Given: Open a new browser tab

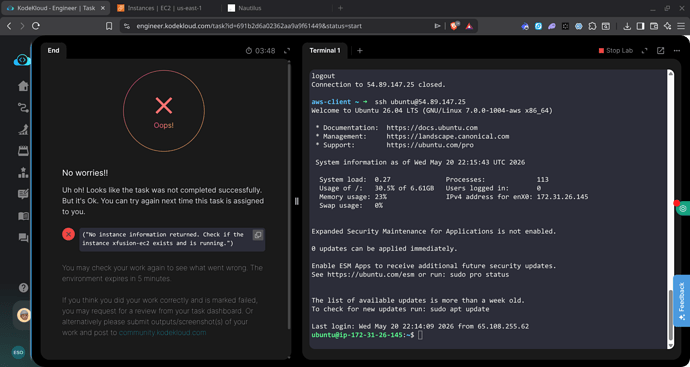Looking at the screenshot, I should (340, 8).
